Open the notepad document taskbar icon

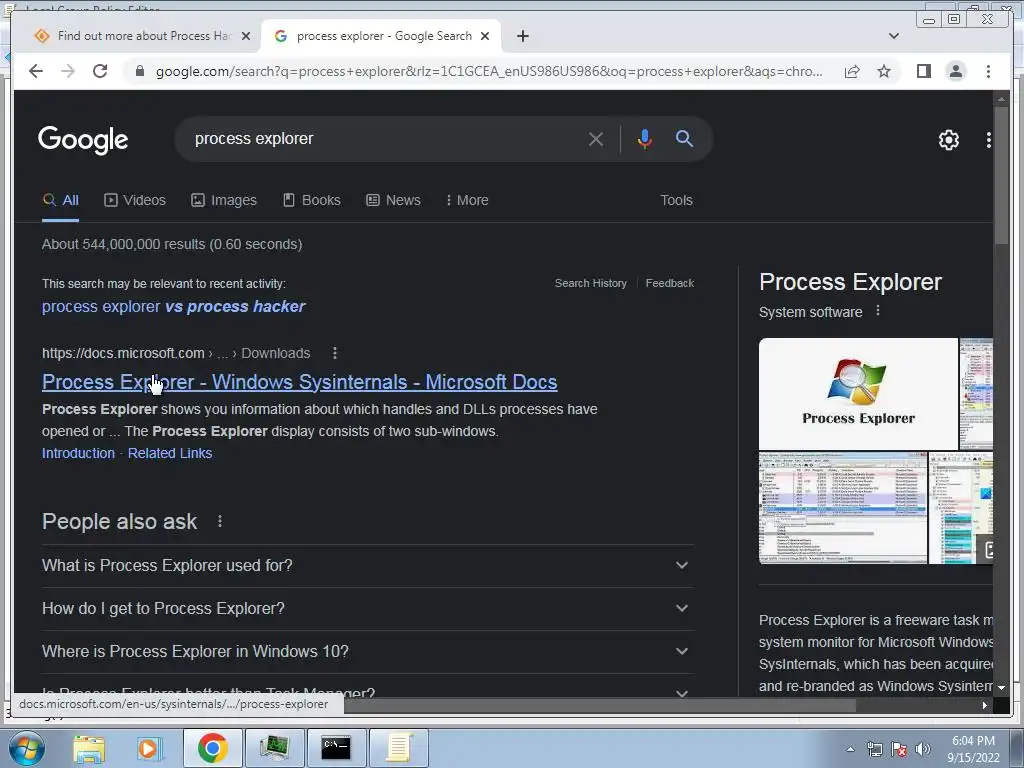click(398, 748)
